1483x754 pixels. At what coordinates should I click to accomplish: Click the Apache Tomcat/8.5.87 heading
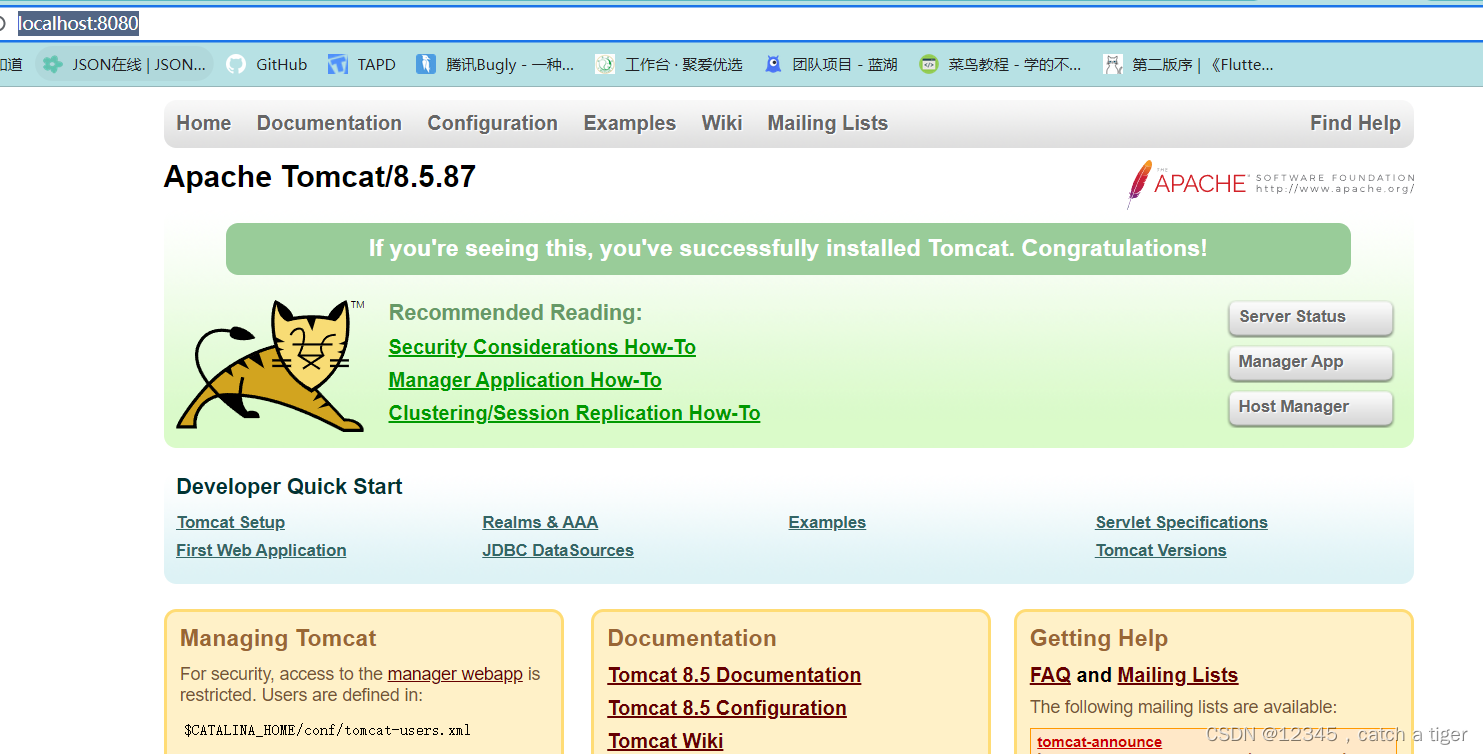tap(320, 177)
